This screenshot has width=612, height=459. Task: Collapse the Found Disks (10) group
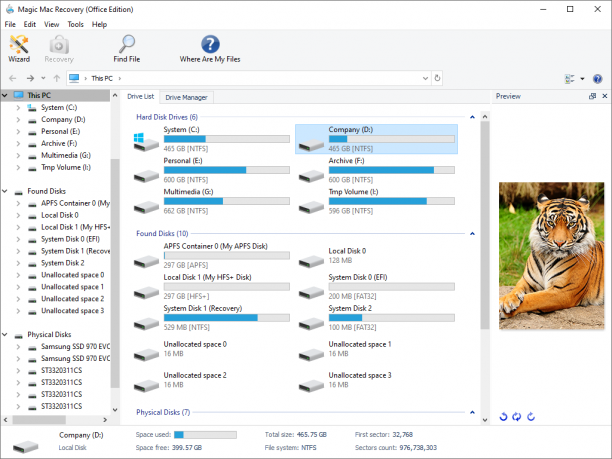tap(472, 233)
